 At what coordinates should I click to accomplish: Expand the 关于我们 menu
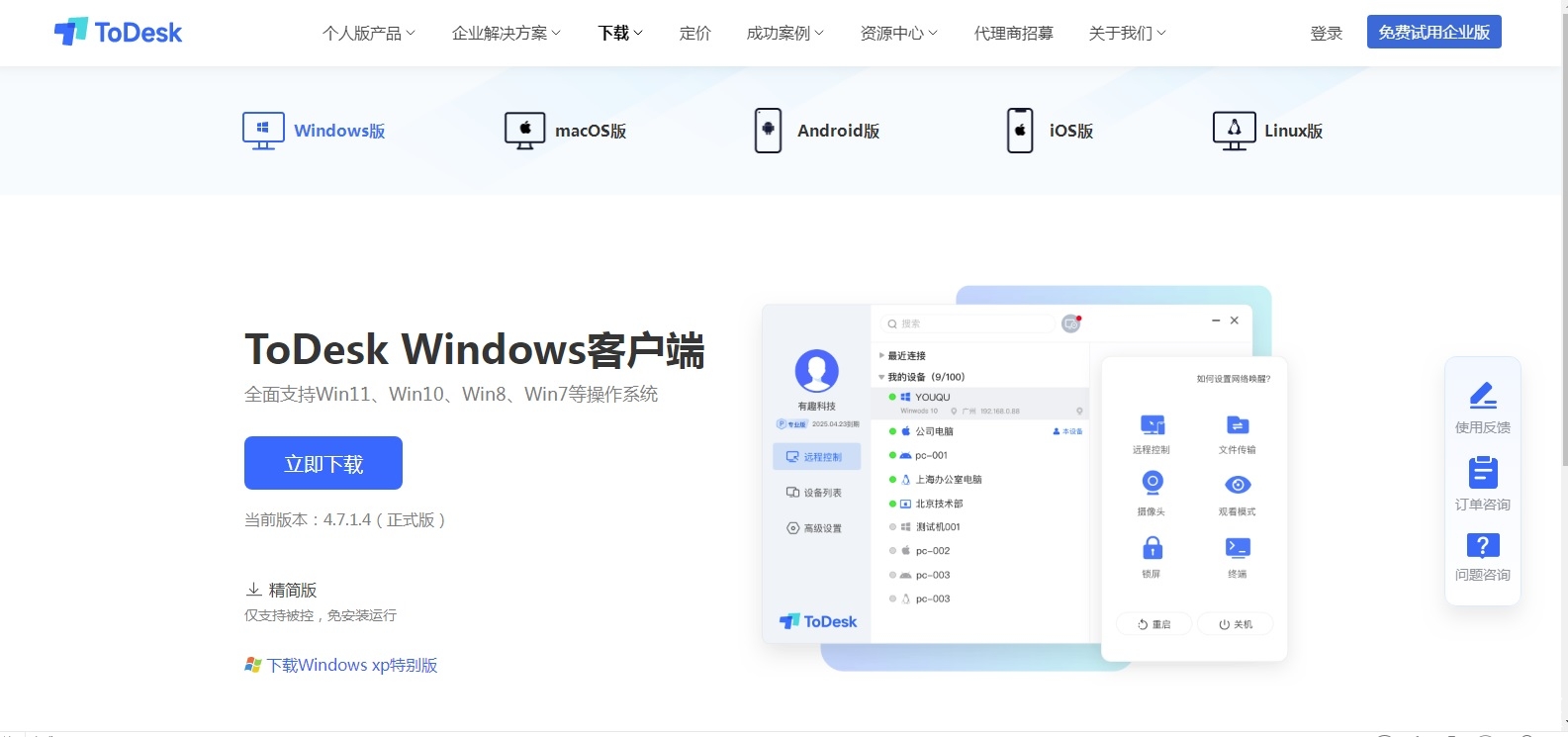(1128, 34)
